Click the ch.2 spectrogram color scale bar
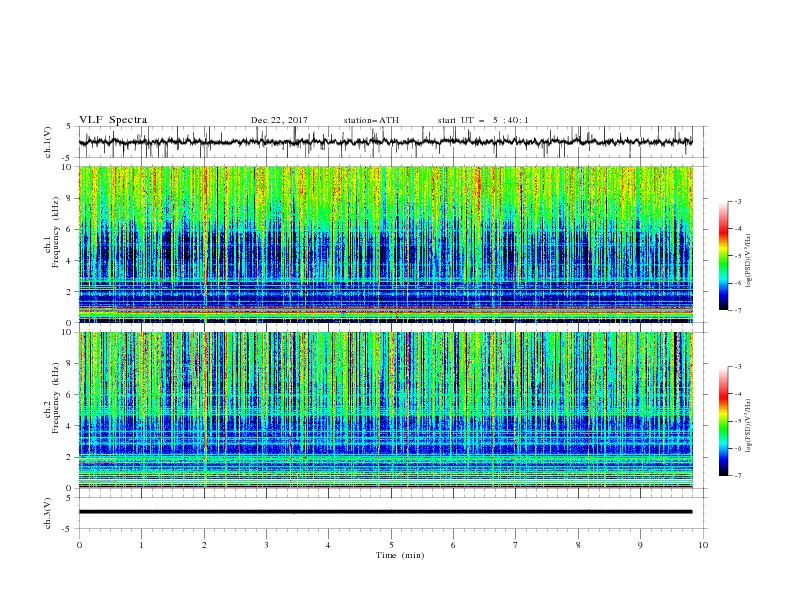This screenshot has width=792, height=612. coord(723,421)
